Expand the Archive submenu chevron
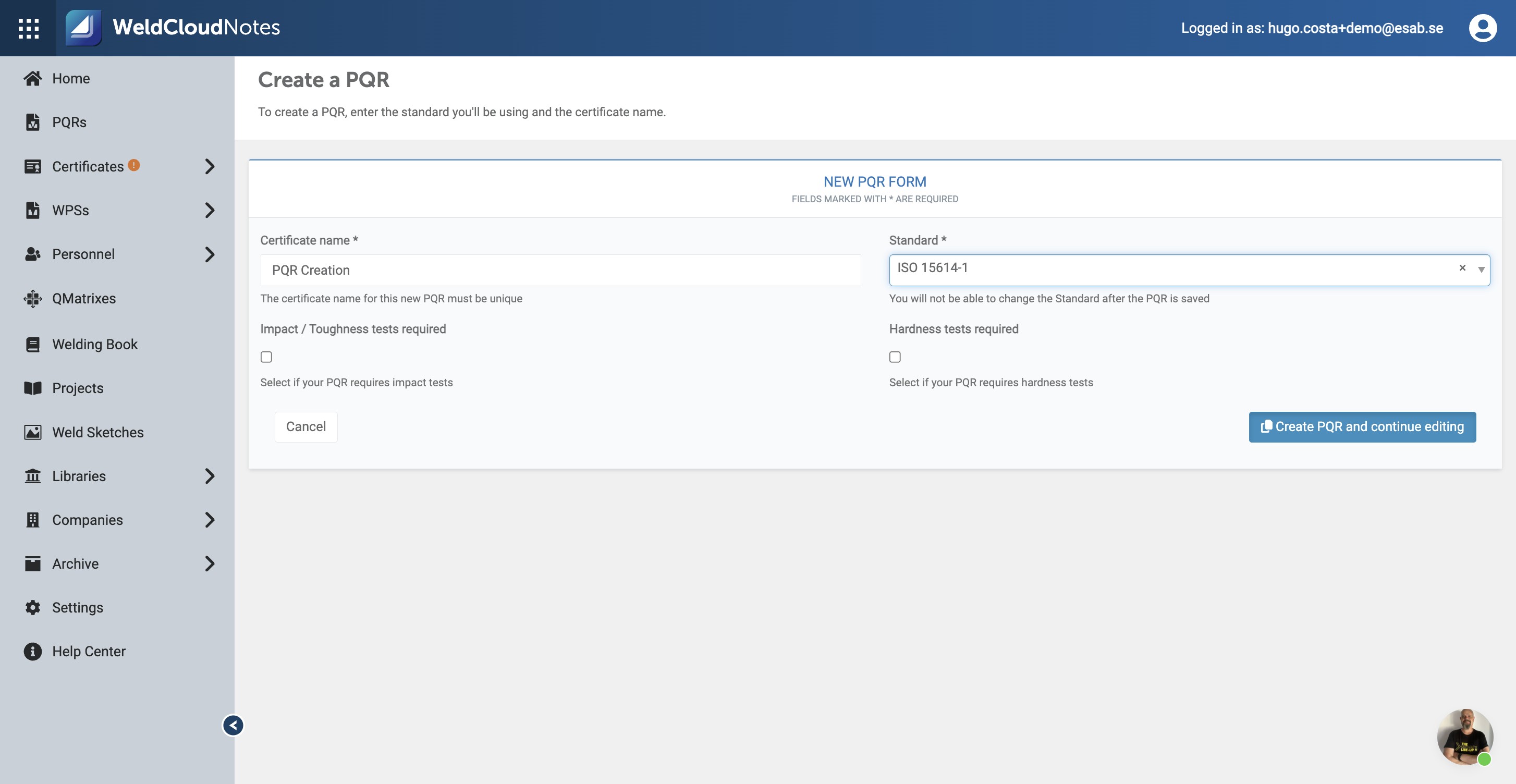1516x784 pixels. [x=210, y=563]
